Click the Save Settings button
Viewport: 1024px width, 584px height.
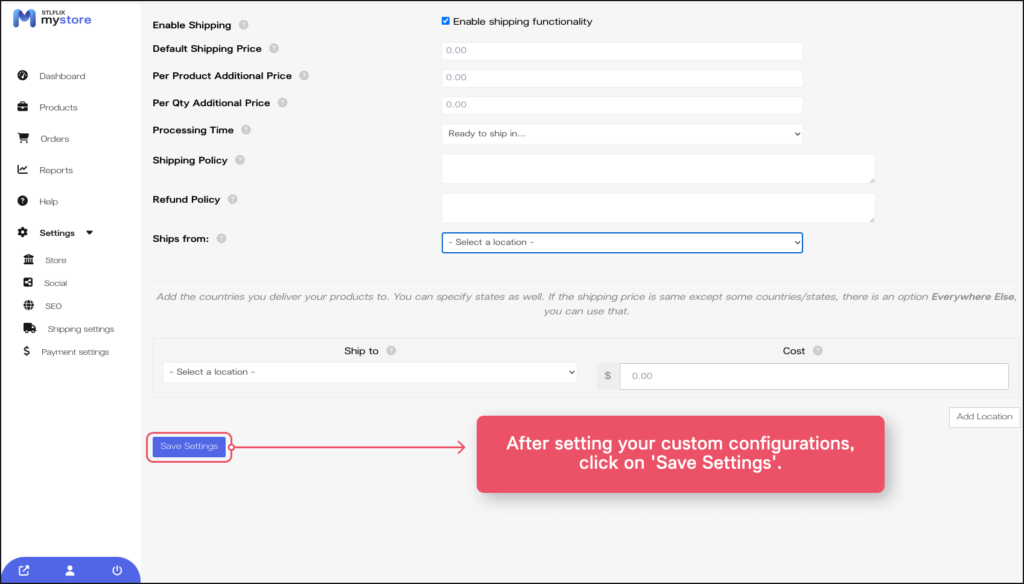[189, 446]
